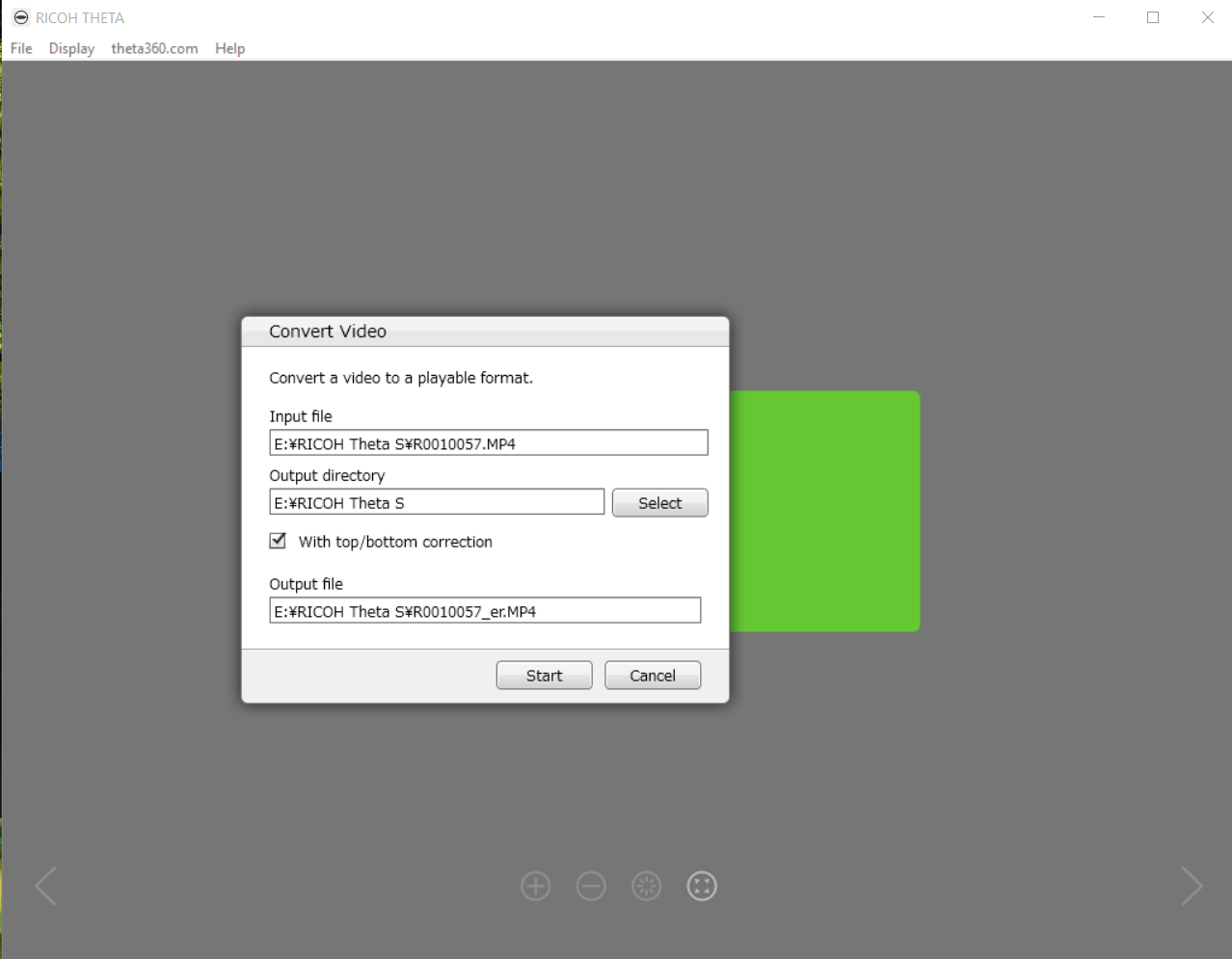
Task: Cancel the Convert Video dialog
Action: pyautogui.click(x=653, y=676)
